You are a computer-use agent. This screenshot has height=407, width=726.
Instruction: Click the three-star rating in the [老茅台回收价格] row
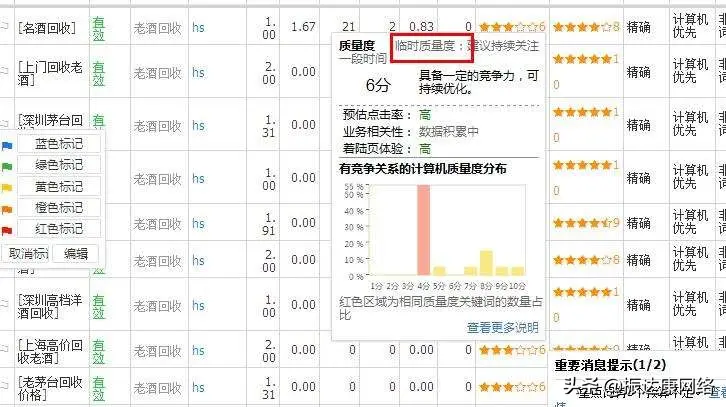pos(512,387)
